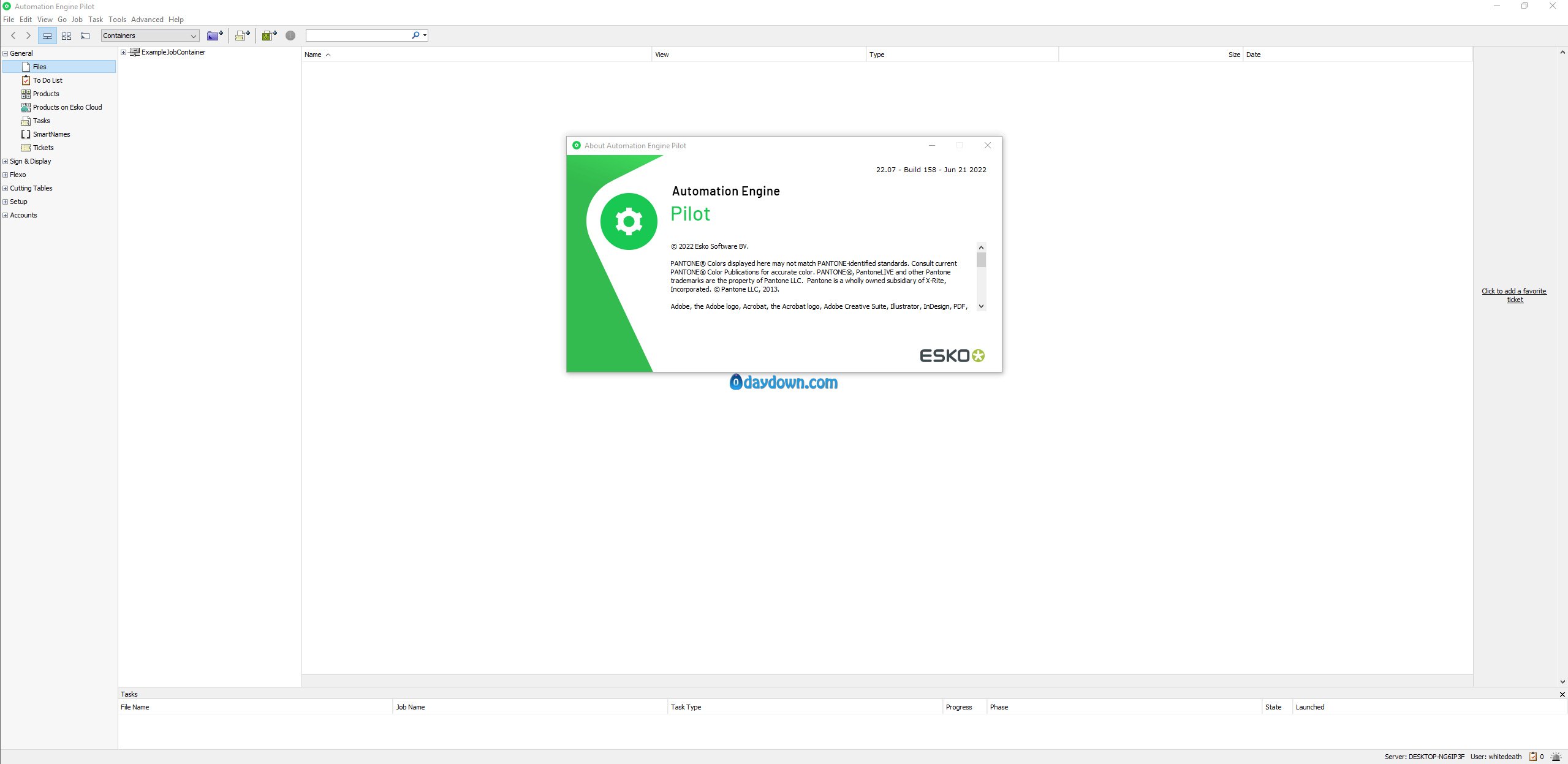Sort by the Type column header

pos(962,55)
